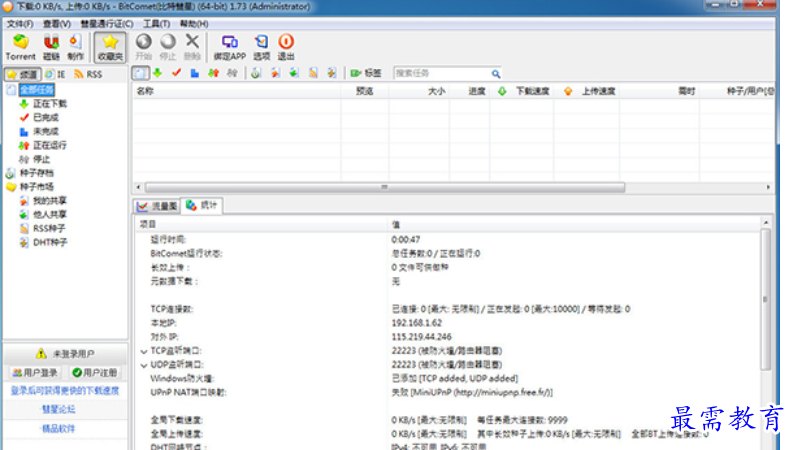Select 已完成 in the task tree
792x450 pixels.
point(45,118)
